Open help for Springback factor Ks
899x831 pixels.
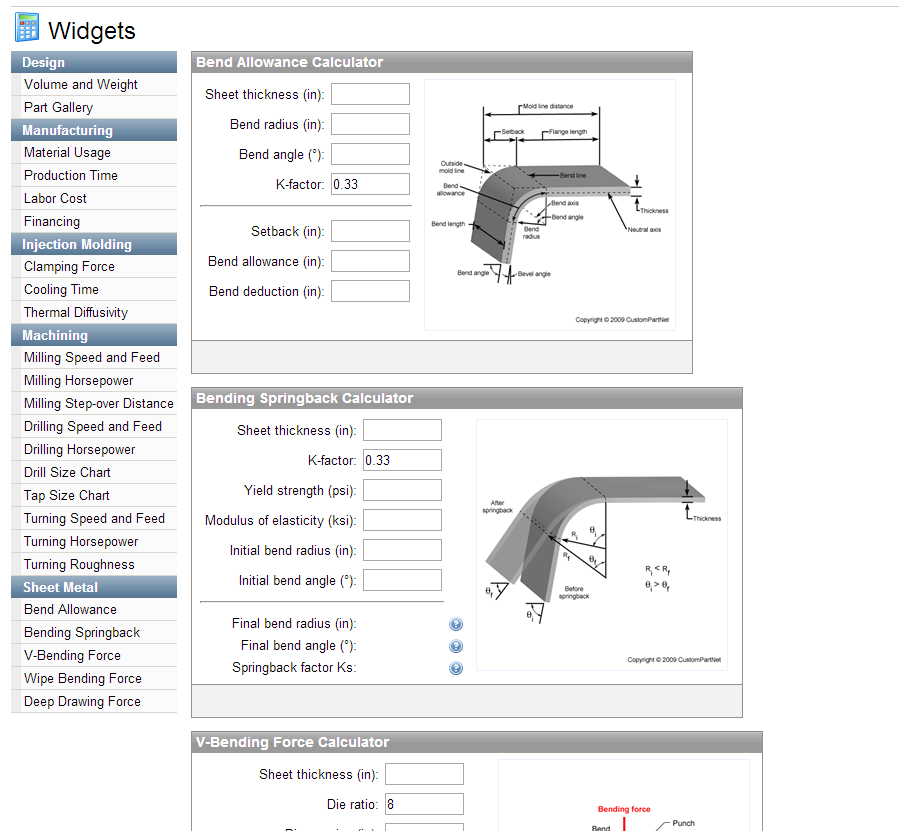pos(456,668)
